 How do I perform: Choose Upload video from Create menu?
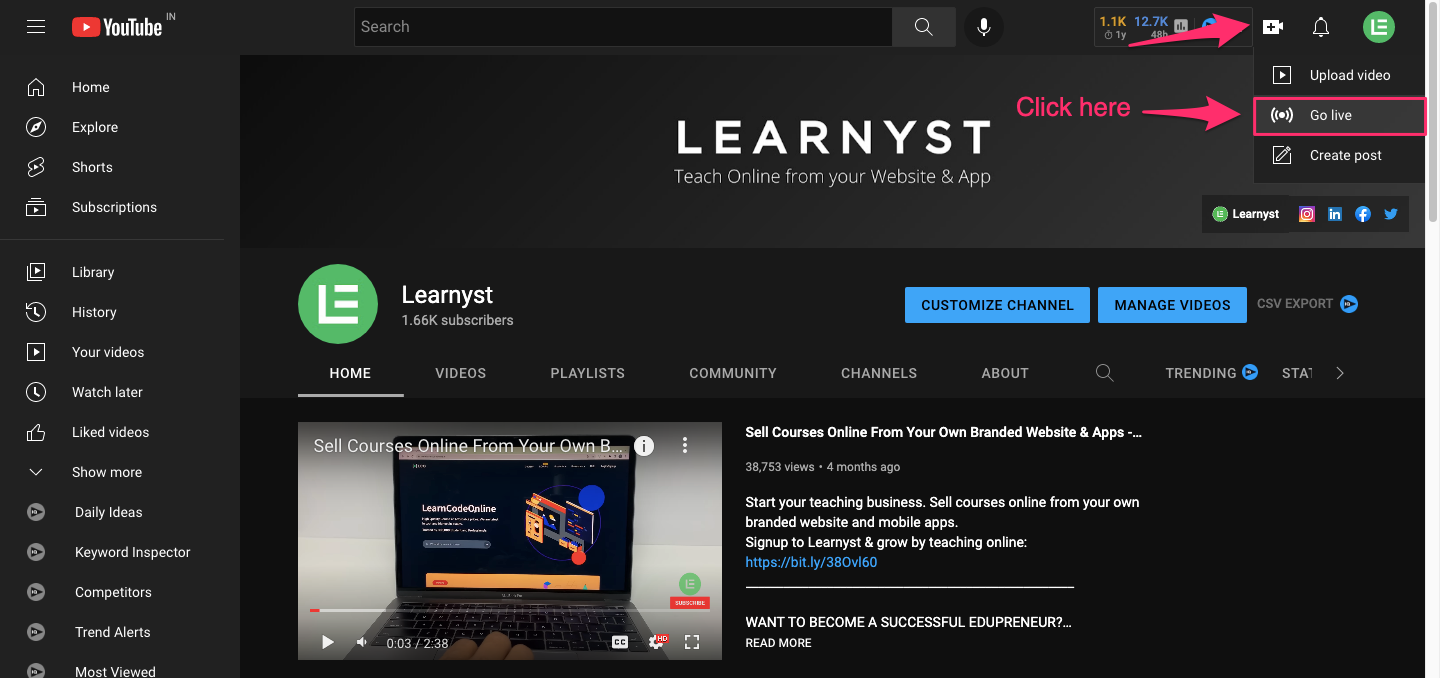(x=1339, y=75)
